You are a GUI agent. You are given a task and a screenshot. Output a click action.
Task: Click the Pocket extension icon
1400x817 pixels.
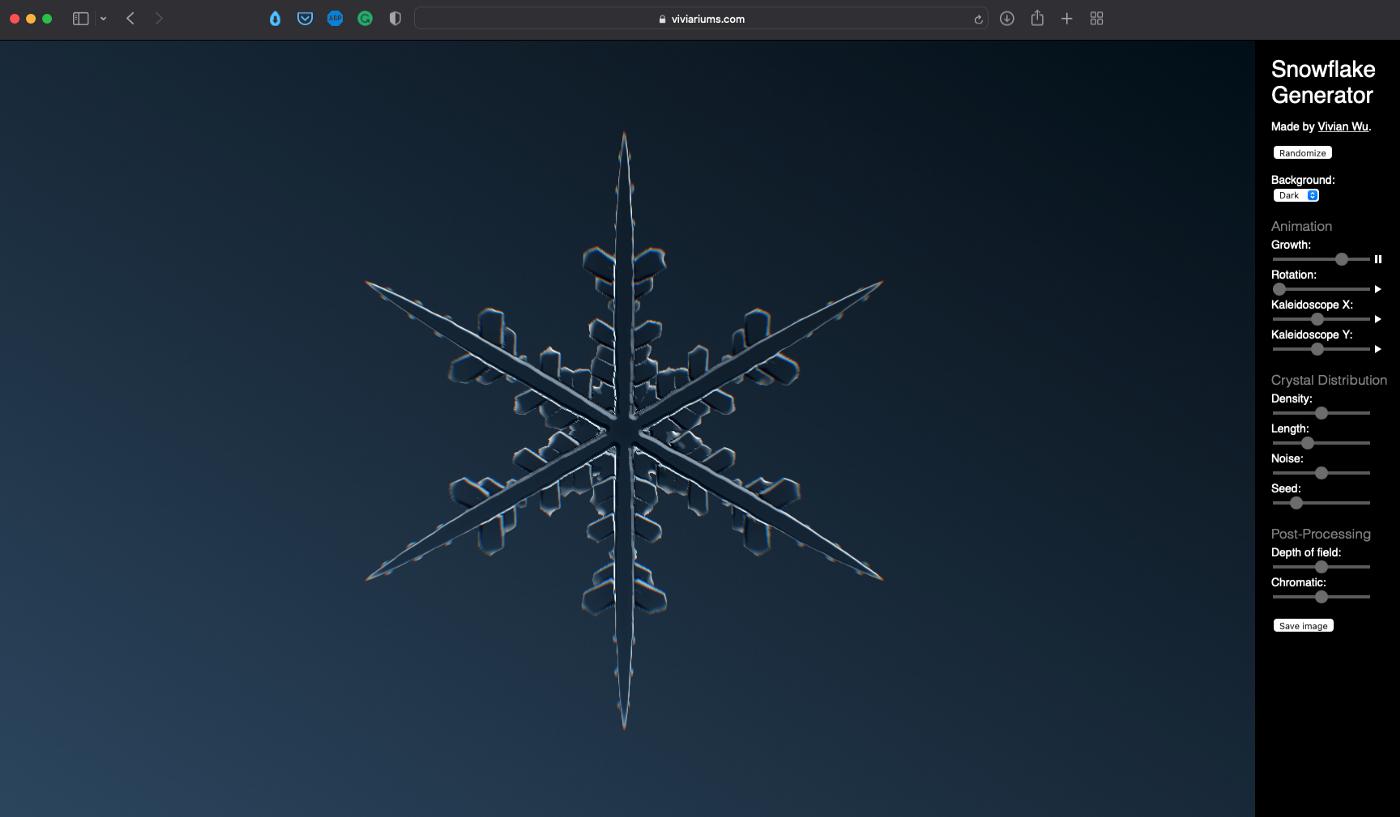click(305, 18)
